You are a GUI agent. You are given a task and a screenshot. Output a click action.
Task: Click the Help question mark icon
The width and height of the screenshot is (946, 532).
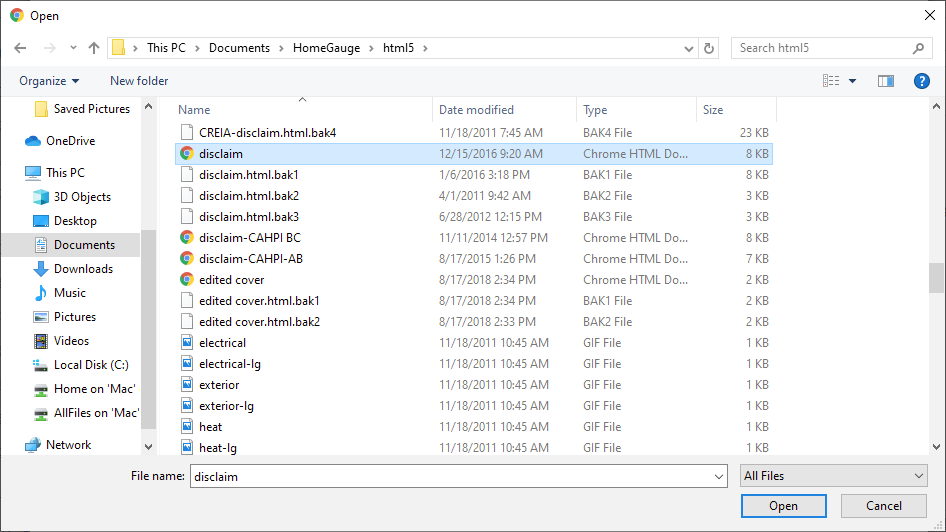coord(922,81)
